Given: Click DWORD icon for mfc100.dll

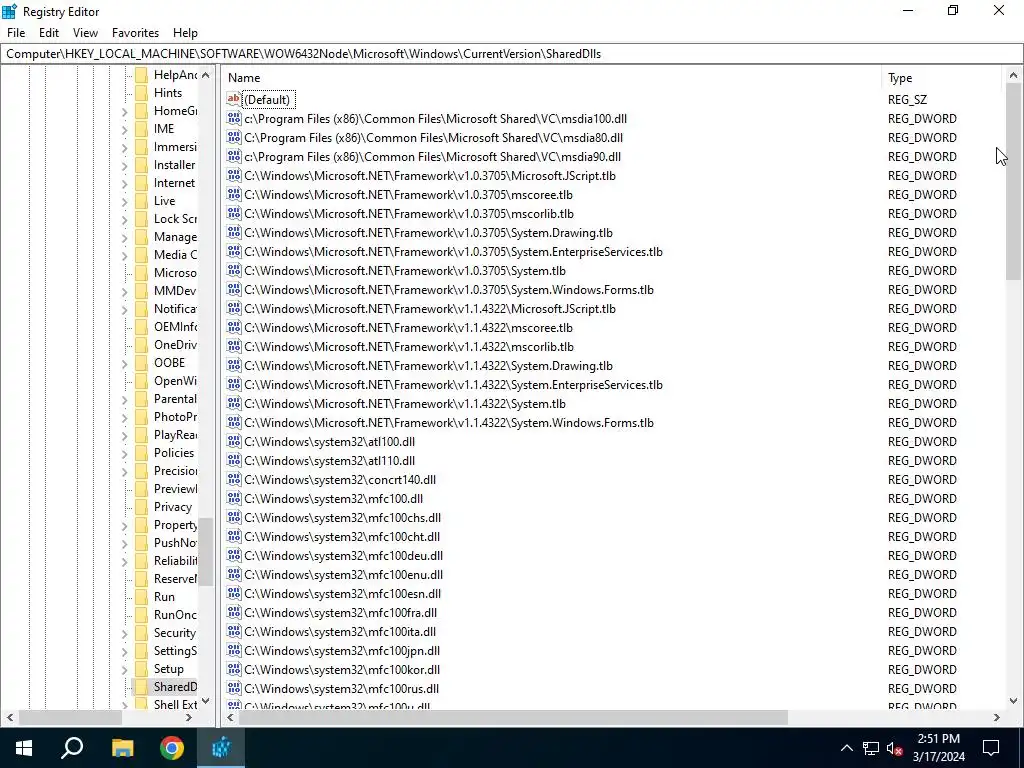Looking at the screenshot, I should [x=234, y=498].
